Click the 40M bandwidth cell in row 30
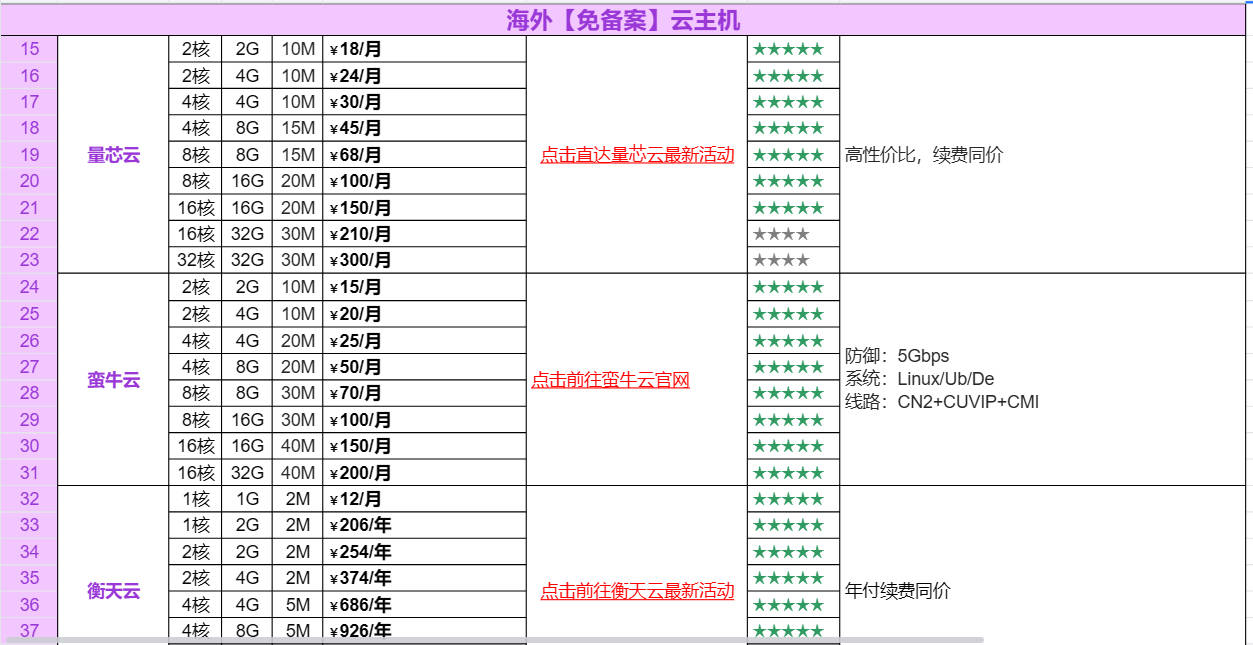This screenshot has width=1253, height=645. (297, 446)
